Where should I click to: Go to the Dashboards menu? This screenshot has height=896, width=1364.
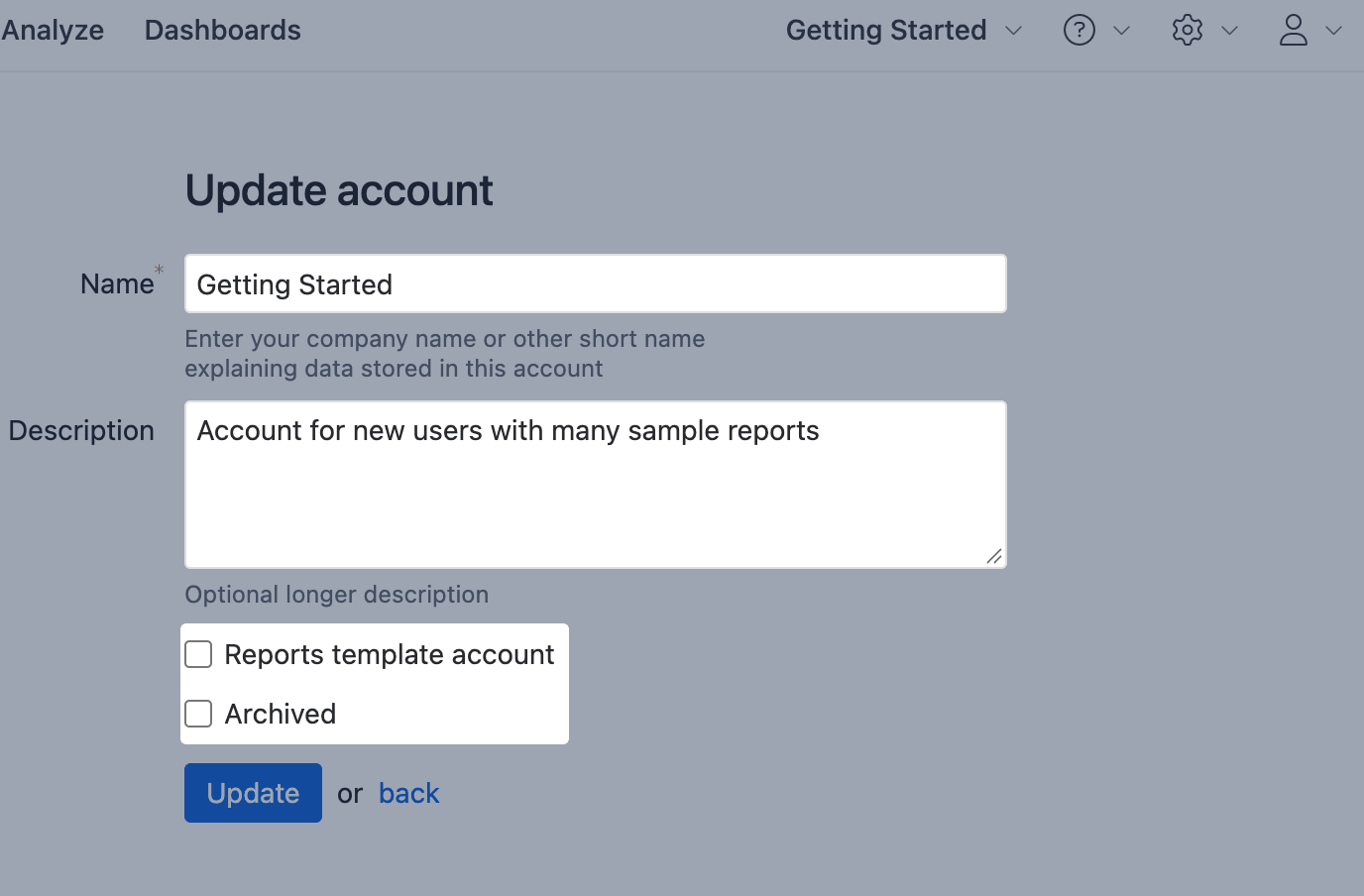pos(223,30)
